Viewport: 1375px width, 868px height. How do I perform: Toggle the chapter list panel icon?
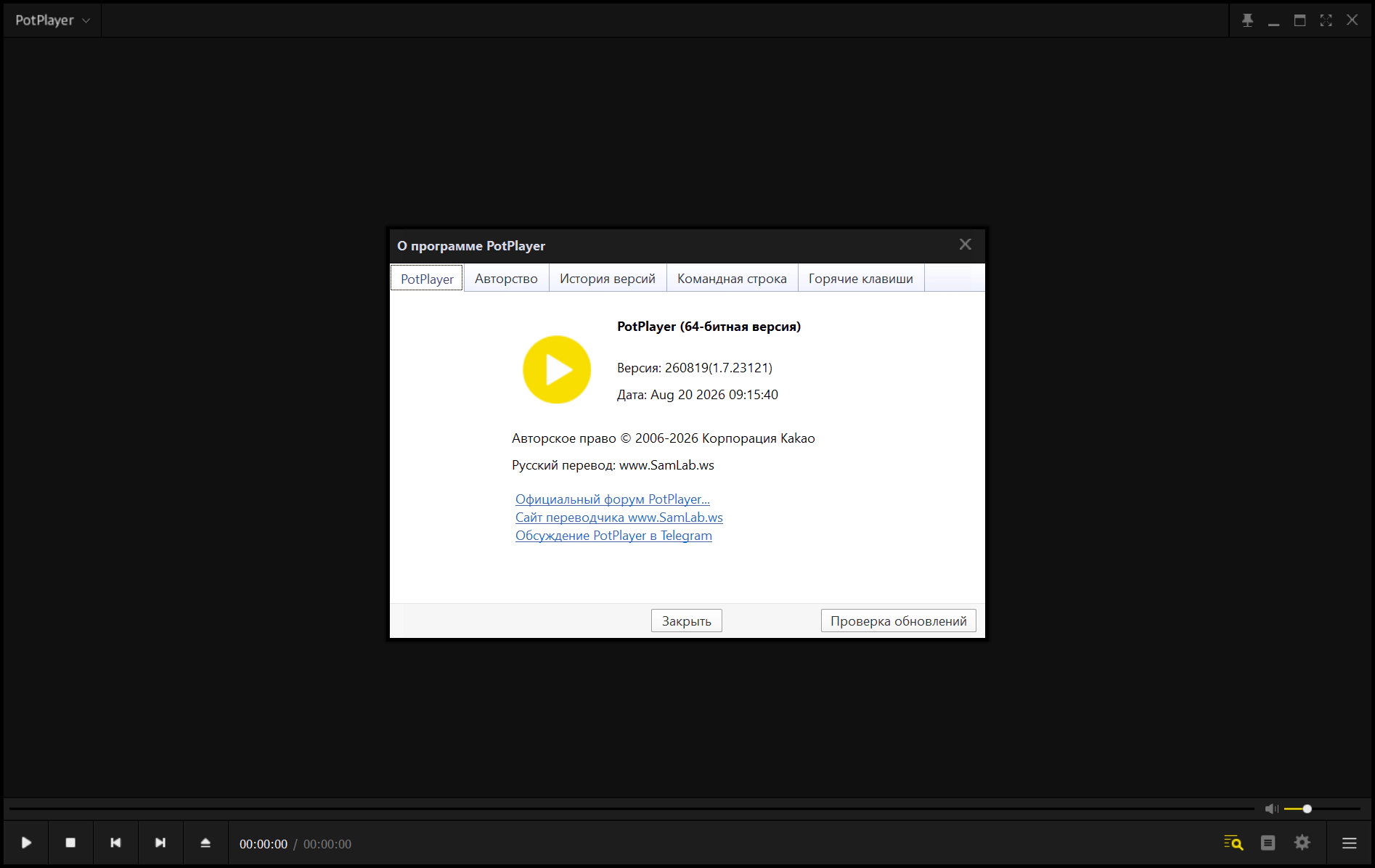[x=1268, y=843]
